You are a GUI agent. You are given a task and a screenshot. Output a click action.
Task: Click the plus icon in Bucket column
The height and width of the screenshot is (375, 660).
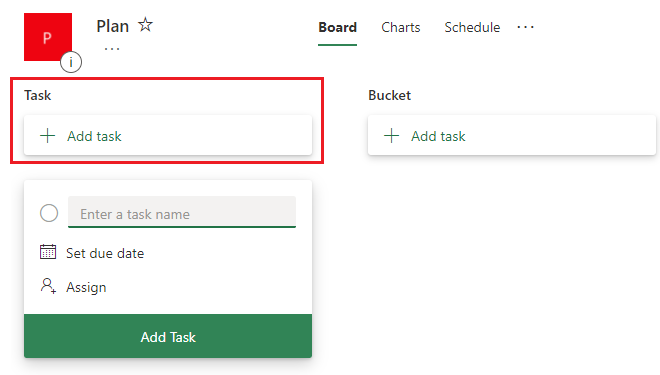391,136
